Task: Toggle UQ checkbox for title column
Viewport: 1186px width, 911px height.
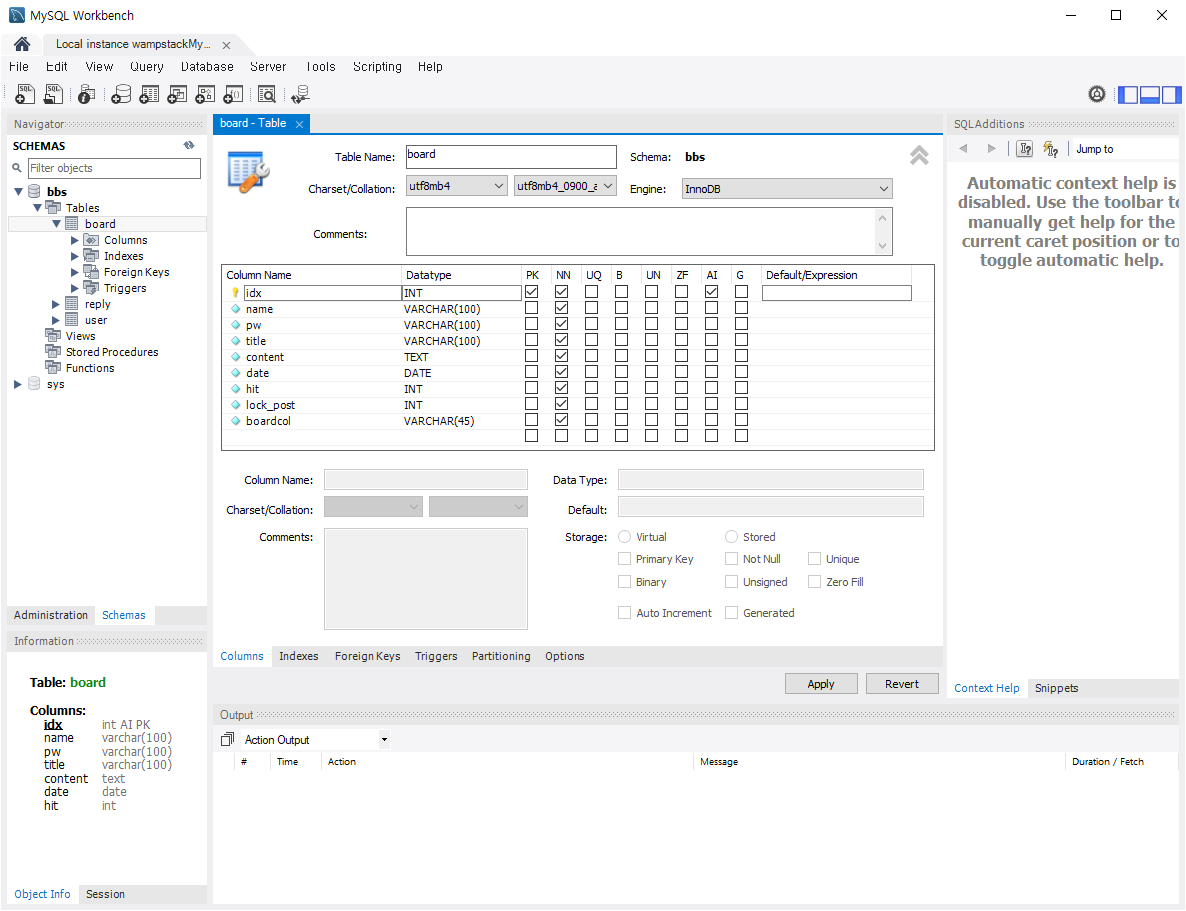Action: coord(591,340)
